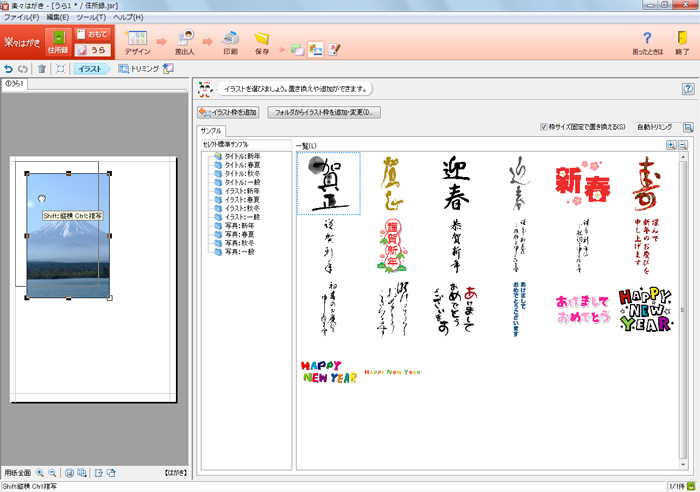Select イラスト:春夏 in sample tree
700x492 pixels.
[x=243, y=200]
